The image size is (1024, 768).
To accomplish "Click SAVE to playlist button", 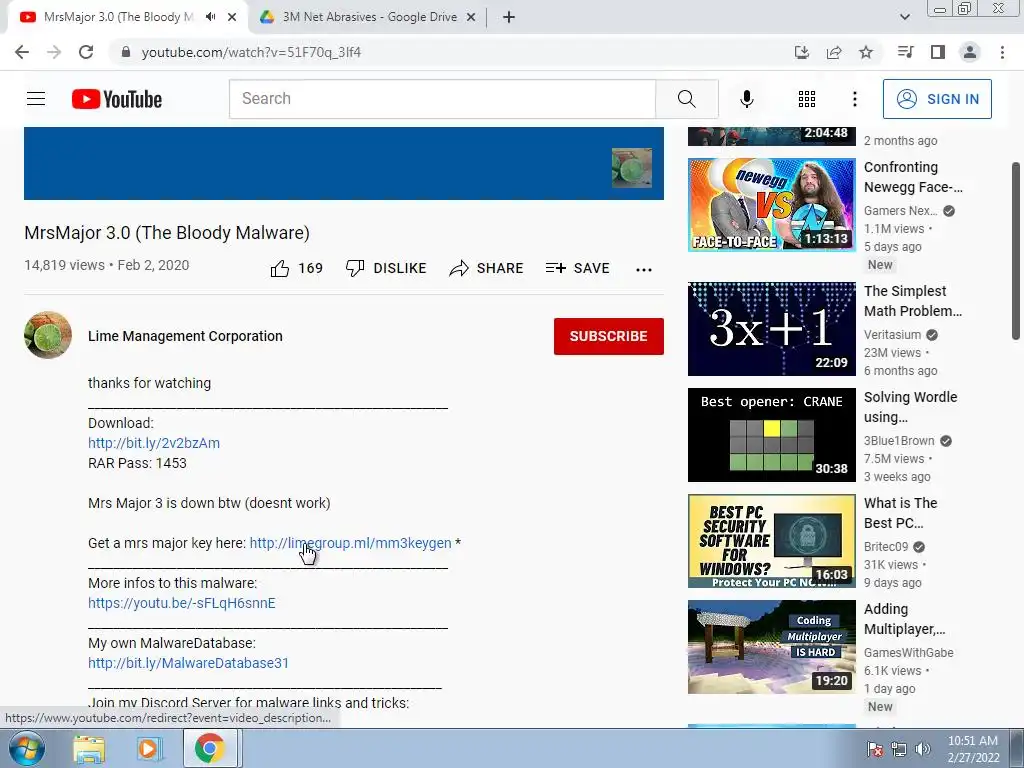I will click(577, 268).
